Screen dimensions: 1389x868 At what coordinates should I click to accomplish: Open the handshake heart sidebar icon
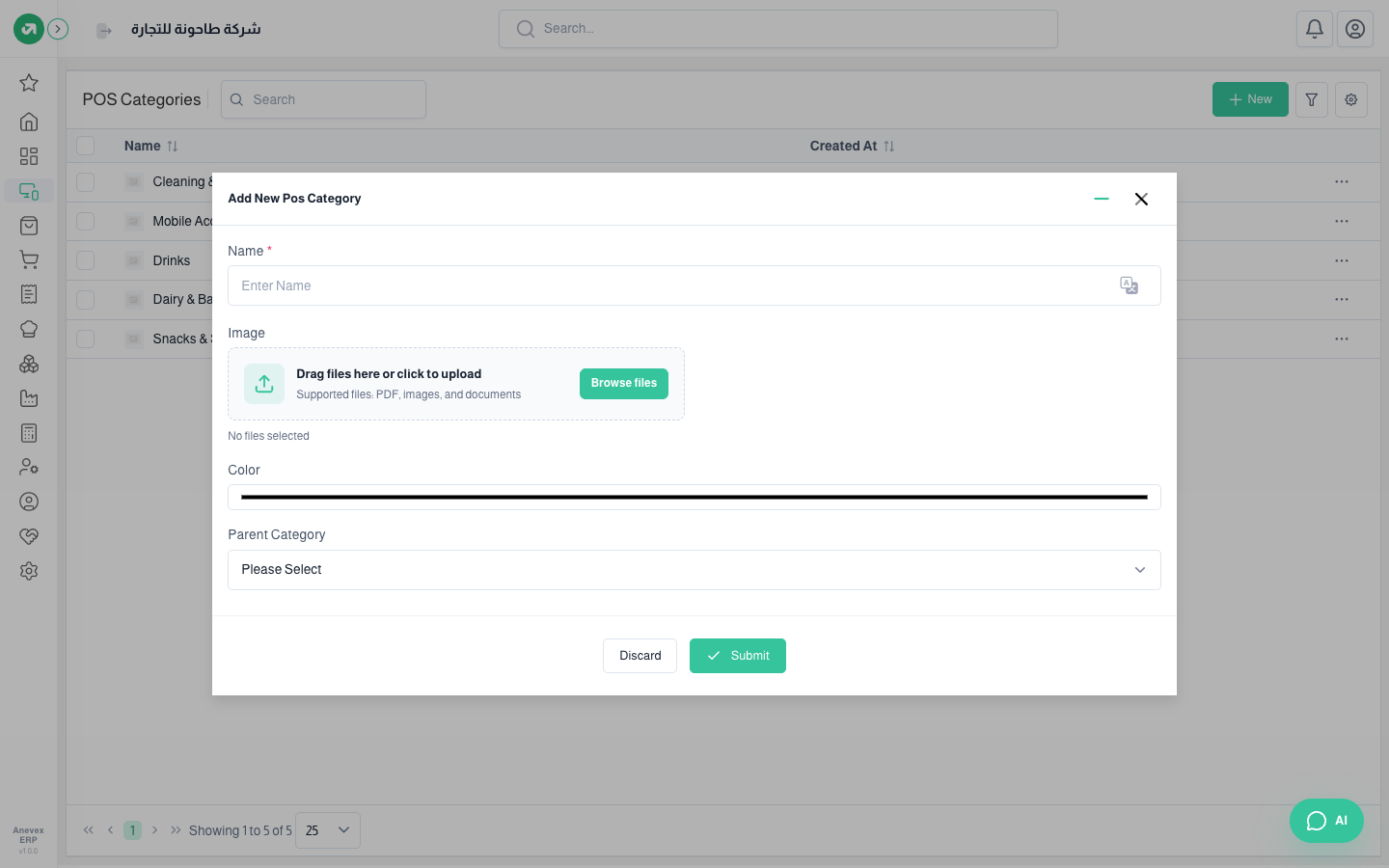(x=29, y=536)
